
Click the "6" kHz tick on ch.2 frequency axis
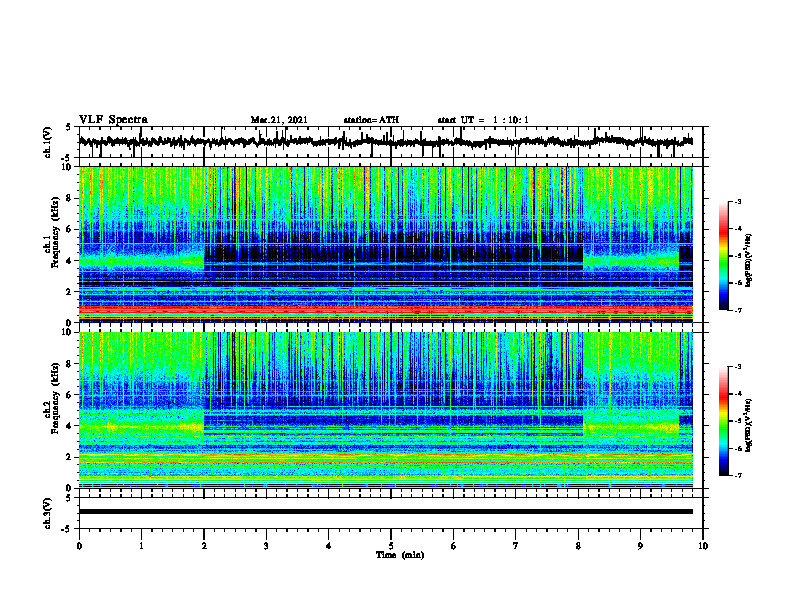[x=69, y=395]
